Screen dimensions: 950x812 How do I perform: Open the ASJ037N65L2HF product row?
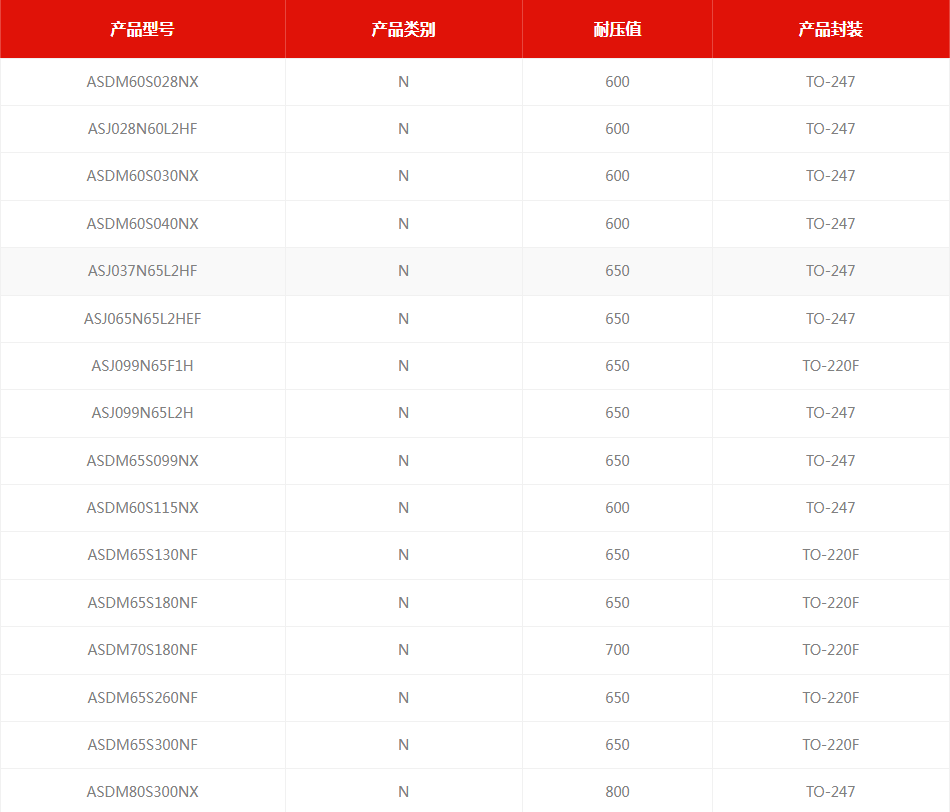click(142, 271)
